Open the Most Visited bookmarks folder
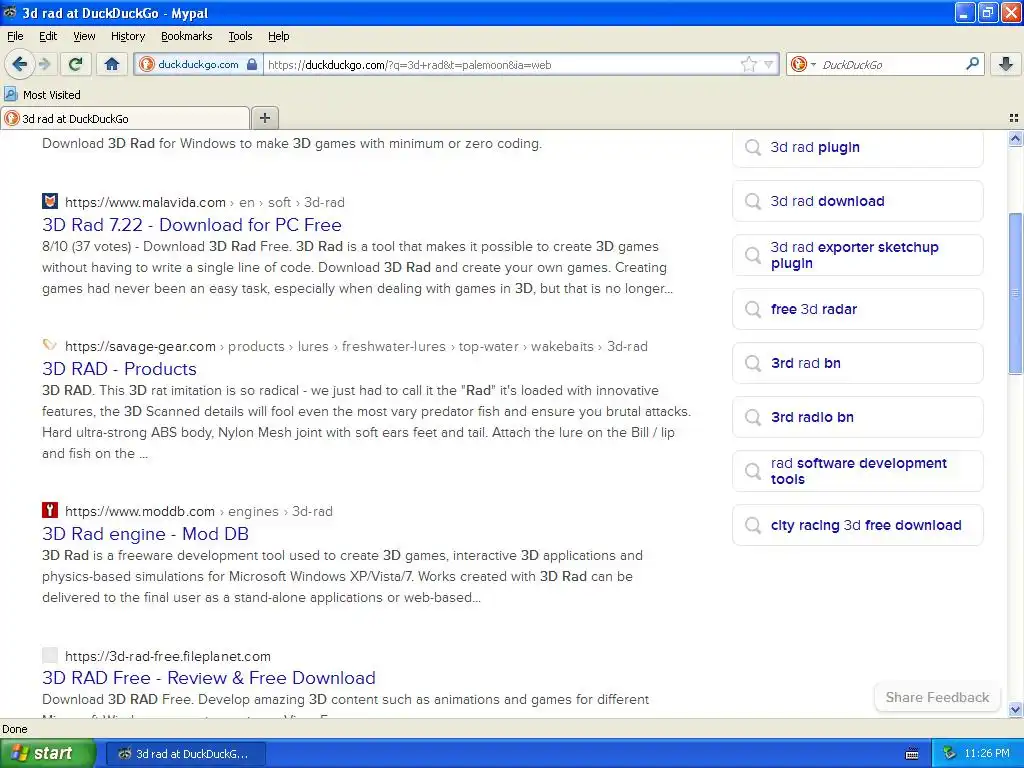This screenshot has height=768, width=1024. [x=42, y=95]
